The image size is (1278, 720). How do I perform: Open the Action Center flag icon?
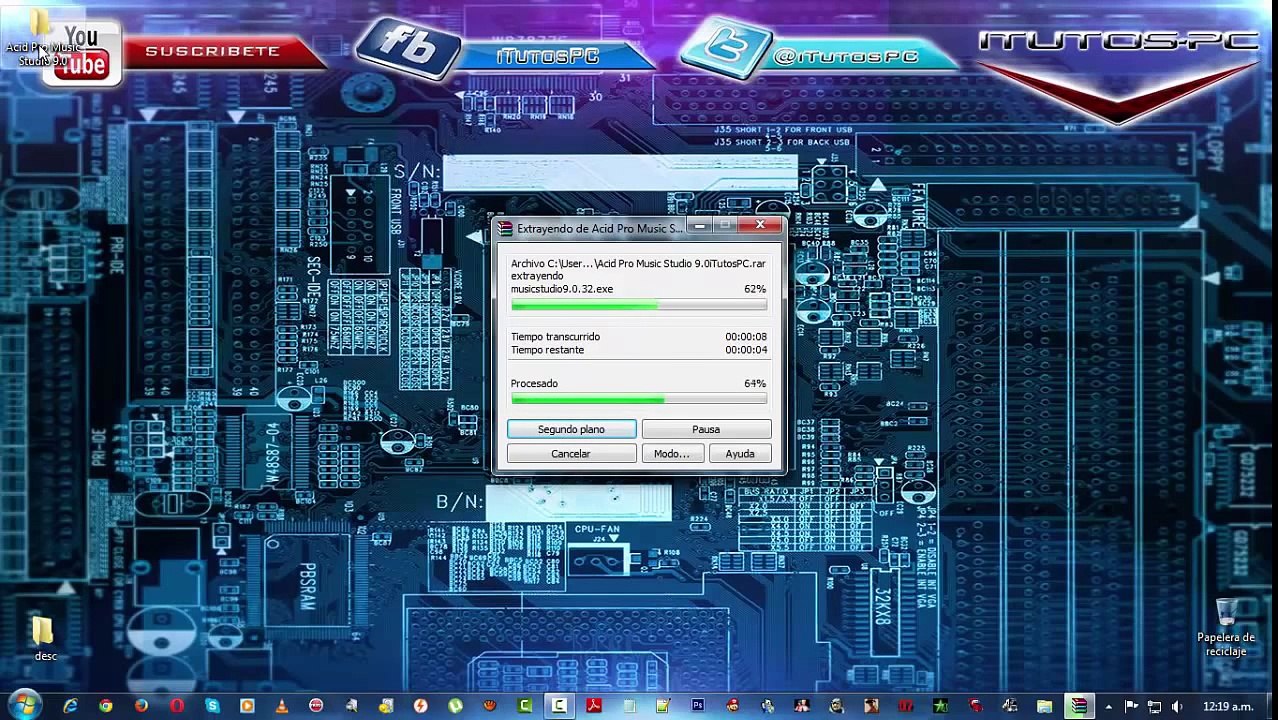[x=1132, y=707]
